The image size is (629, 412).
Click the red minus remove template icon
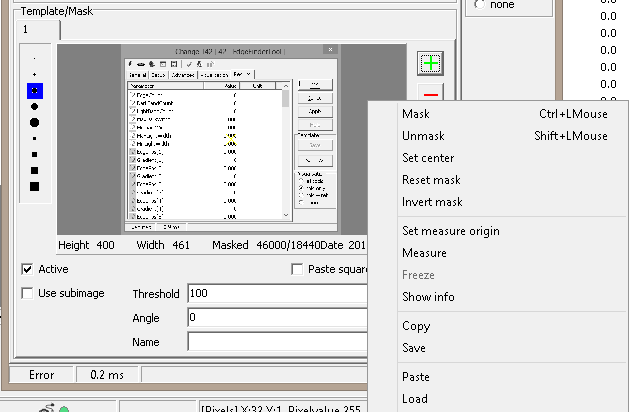[x=431, y=91]
